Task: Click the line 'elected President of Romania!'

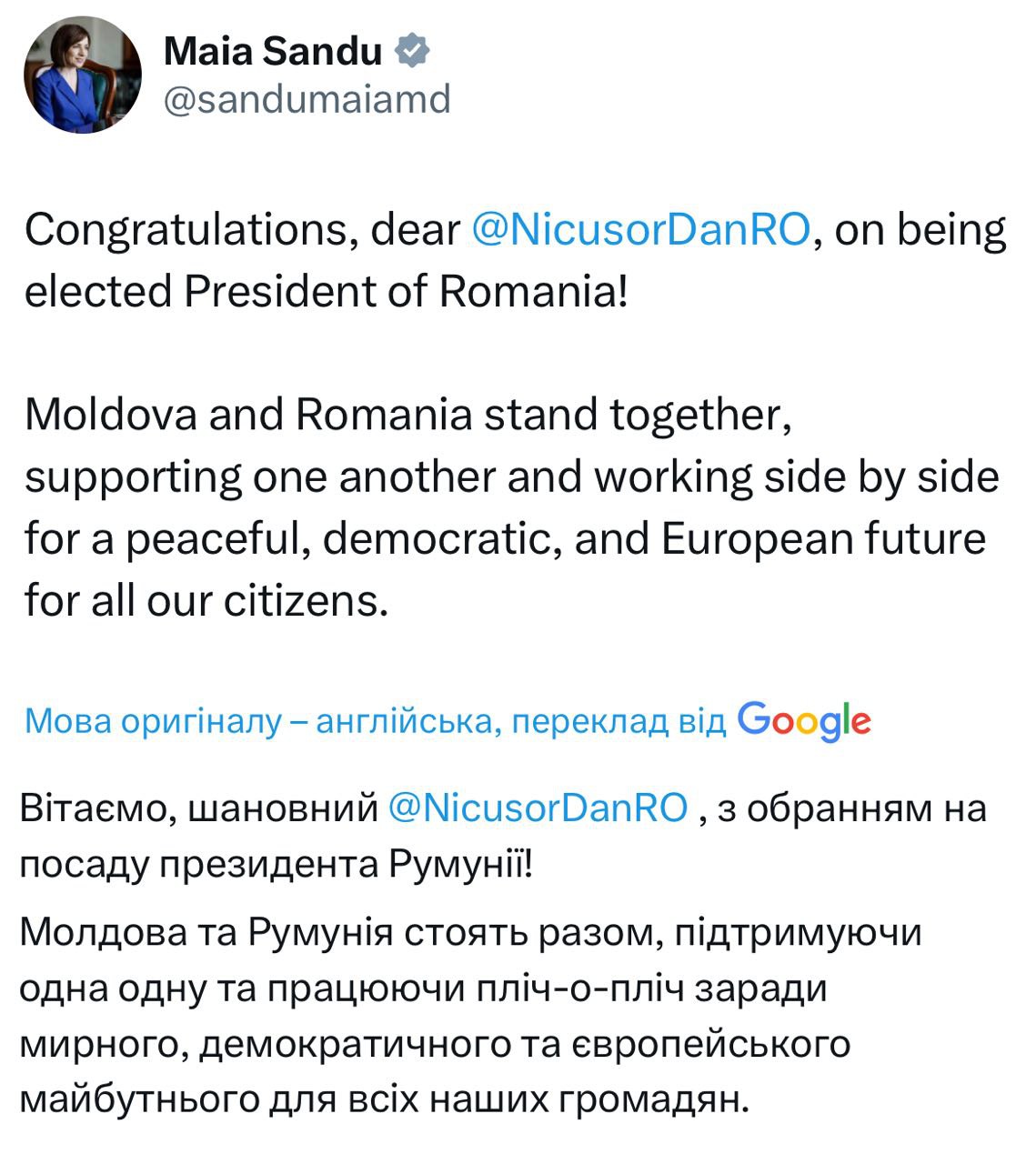Action: point(326,292)
